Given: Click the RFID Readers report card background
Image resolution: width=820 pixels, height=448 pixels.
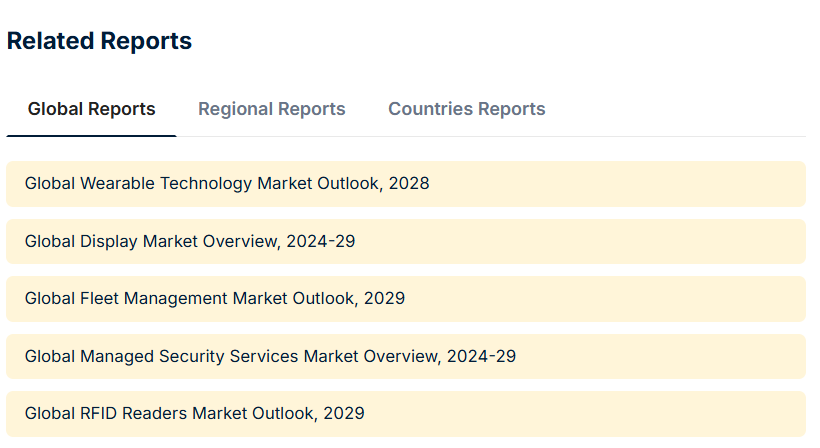Looking at the screenshot, I should [x=586, y=414].
